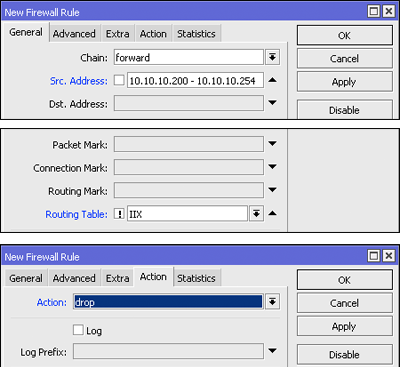Close the top New Firewall Rule window
Image resolution: width=400 pixels, height=367 pixels.
389,12
